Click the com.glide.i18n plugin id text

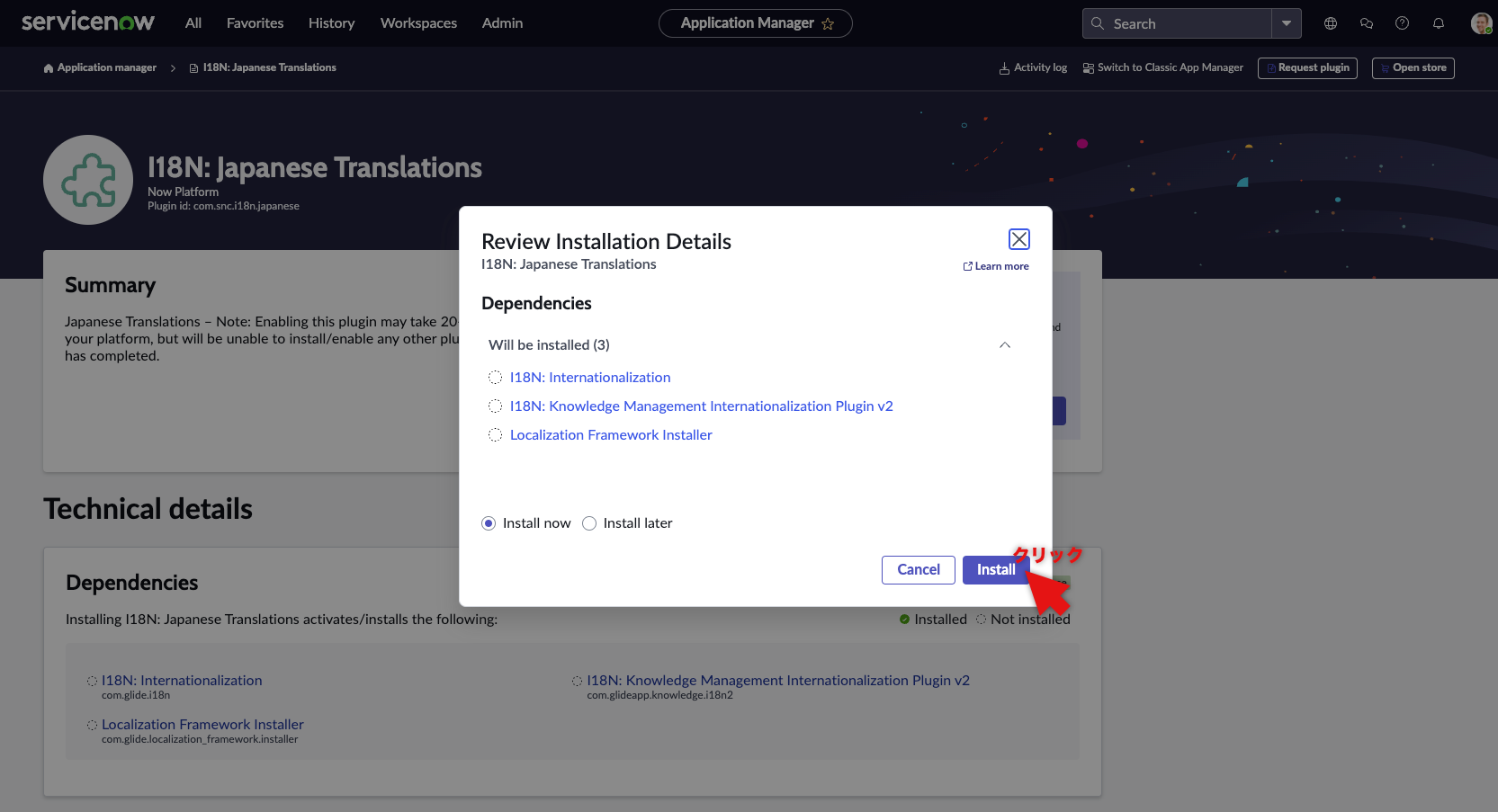[136, 696]
